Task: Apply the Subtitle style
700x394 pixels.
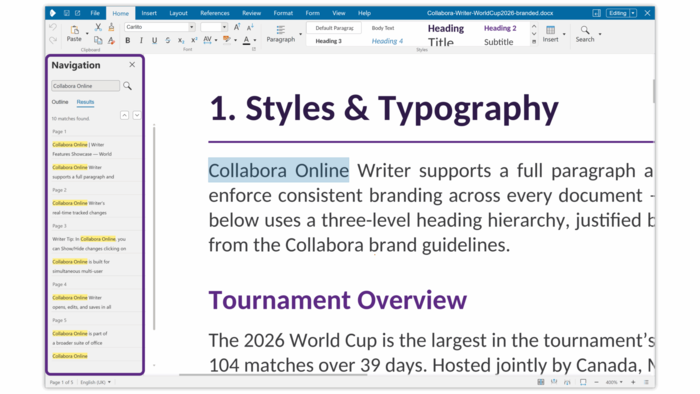Action: [x=499, y=42]
